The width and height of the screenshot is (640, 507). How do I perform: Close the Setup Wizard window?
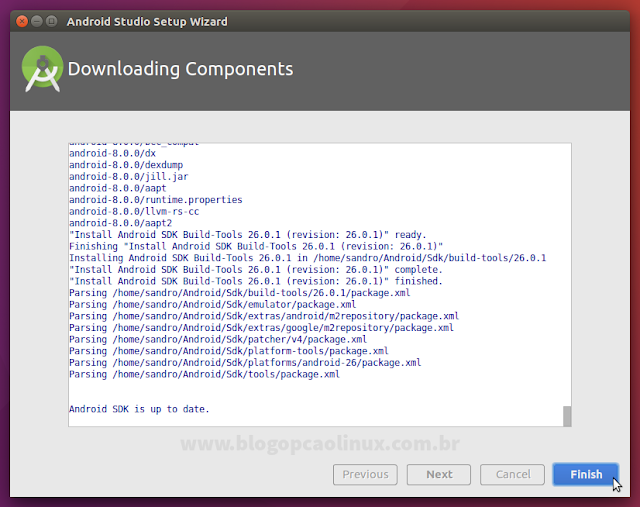click(x=22, y=21)
